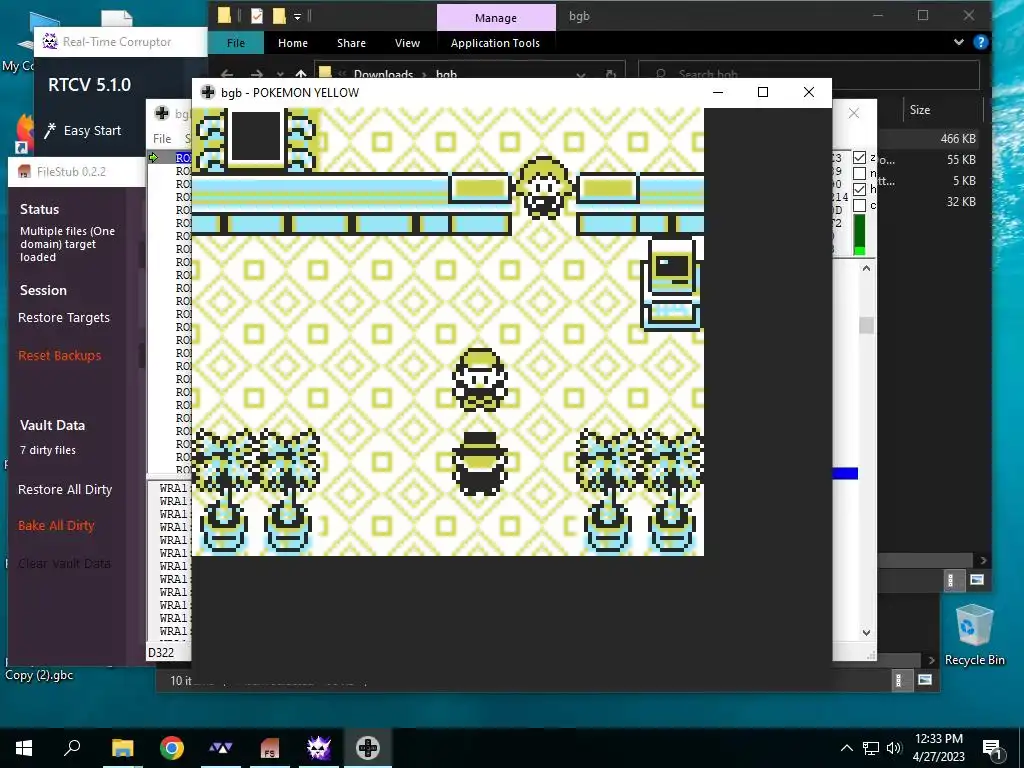Click Clear Vault Data in FileStub

[x=64, y=564]
